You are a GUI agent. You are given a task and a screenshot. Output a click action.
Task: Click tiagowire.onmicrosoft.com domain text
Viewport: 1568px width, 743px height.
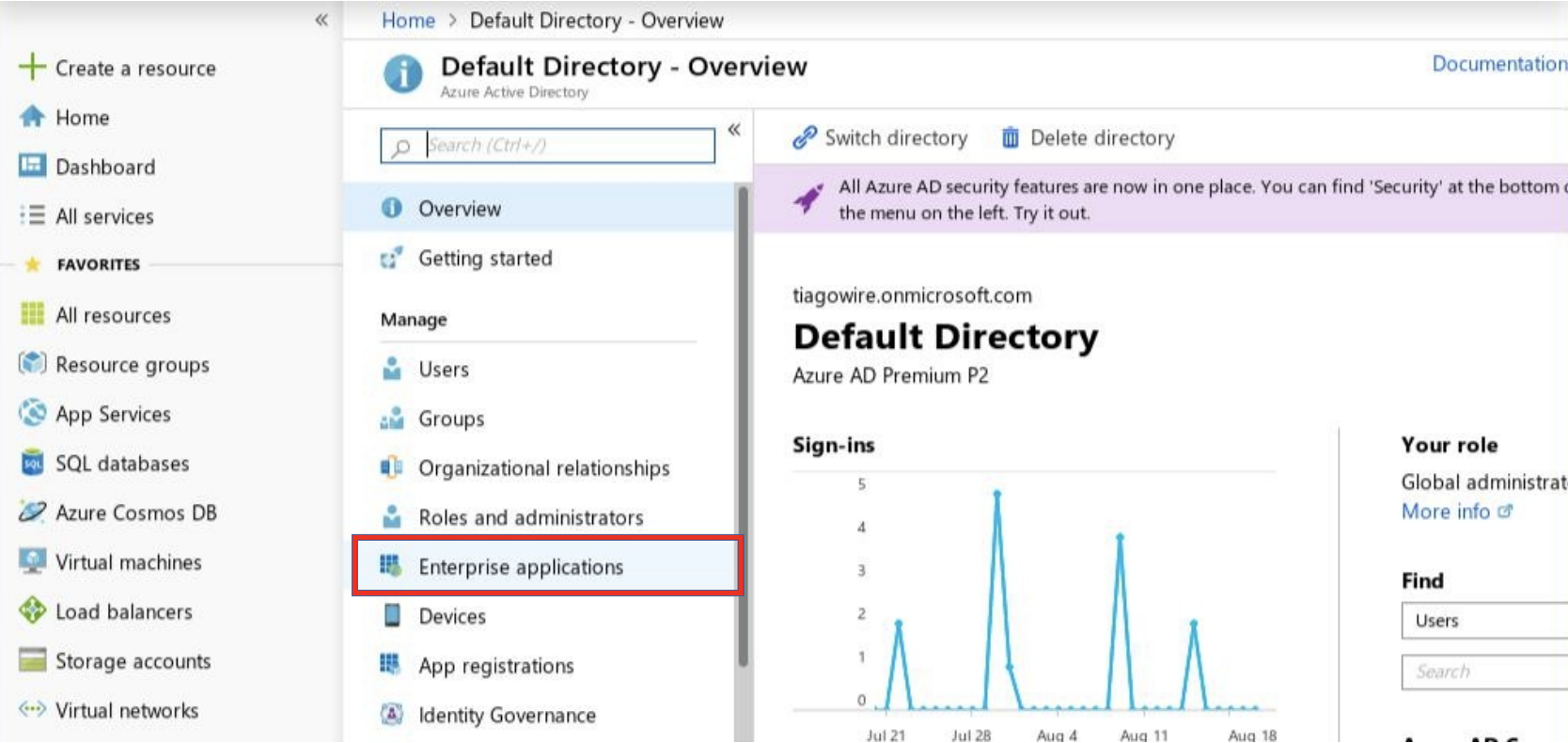(912, 295)
